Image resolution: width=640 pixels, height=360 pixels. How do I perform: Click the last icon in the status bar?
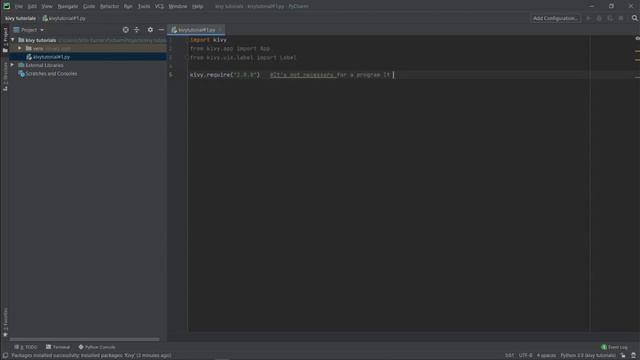click(x=633, y=356)
